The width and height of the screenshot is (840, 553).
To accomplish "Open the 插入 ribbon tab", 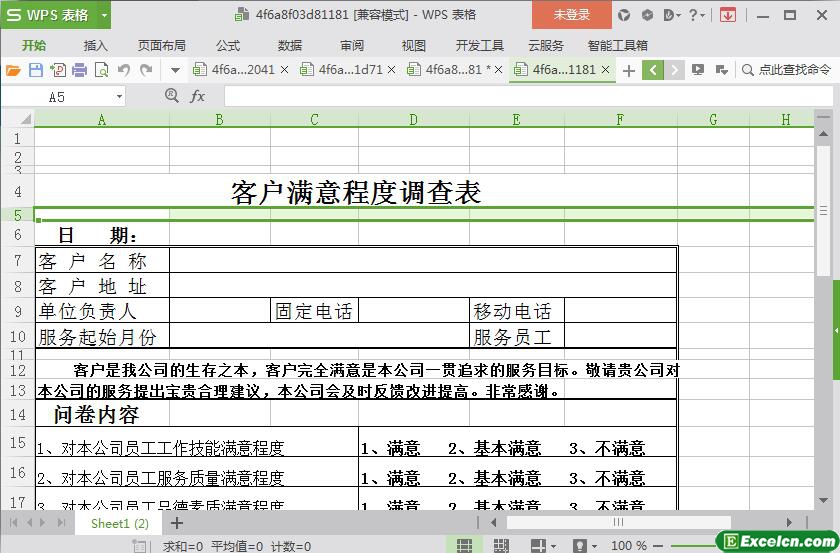I will pos(95,45).
